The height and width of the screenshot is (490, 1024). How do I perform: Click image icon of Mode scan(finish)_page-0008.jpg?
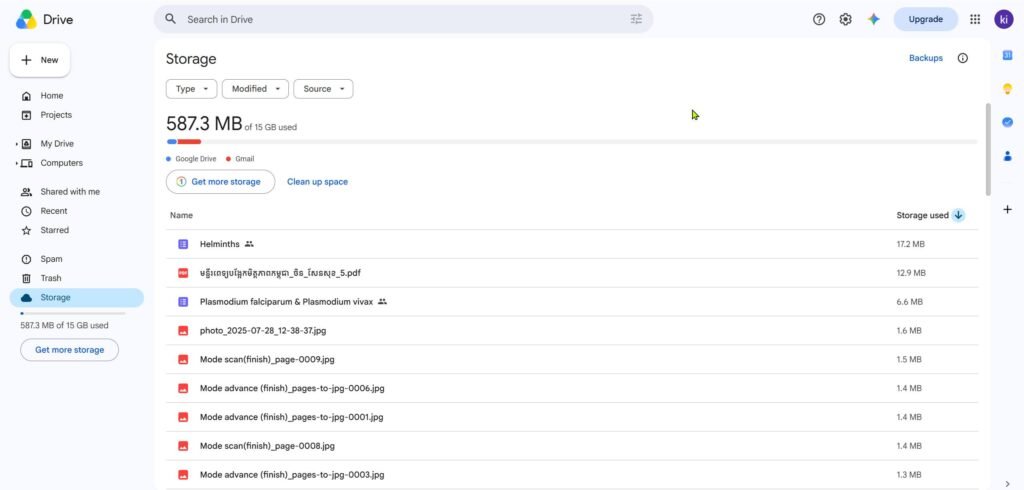[x=183, y=446]
